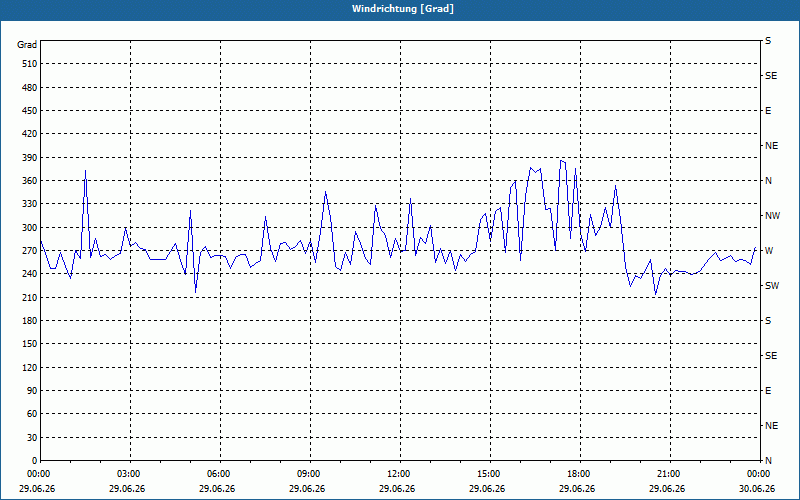This screenshot has width=800, height=500.
Task: Click the 420 tick label on left axis
Action: tap(29, 134)
